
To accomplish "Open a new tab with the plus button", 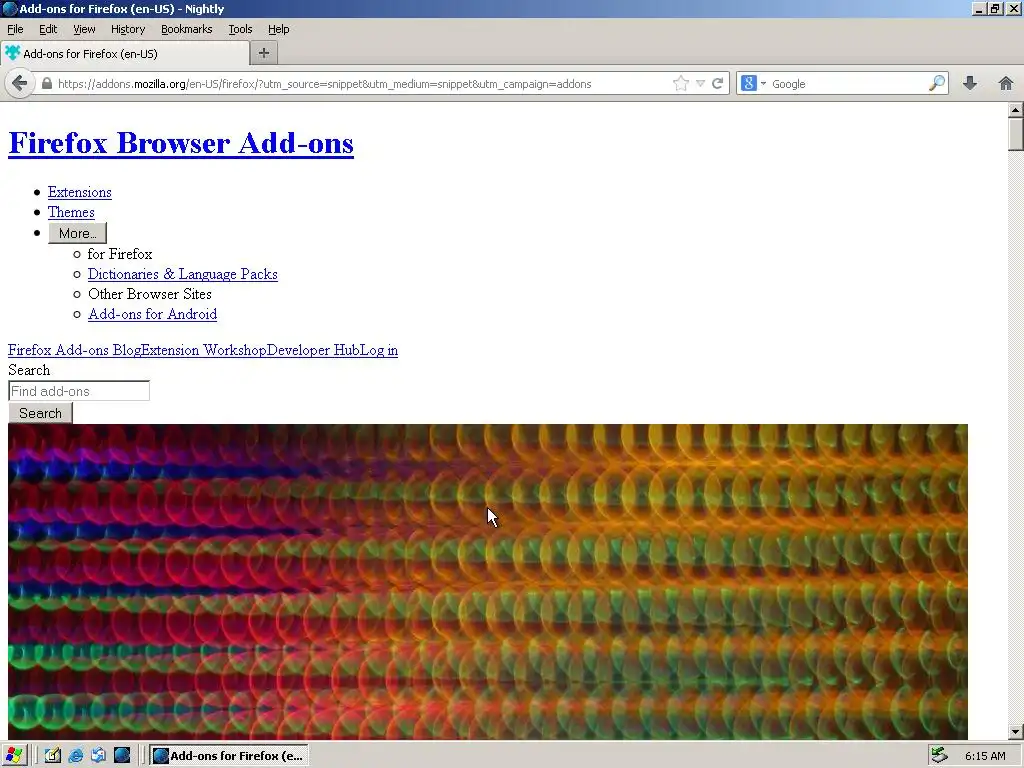I will tap(264, 54).
